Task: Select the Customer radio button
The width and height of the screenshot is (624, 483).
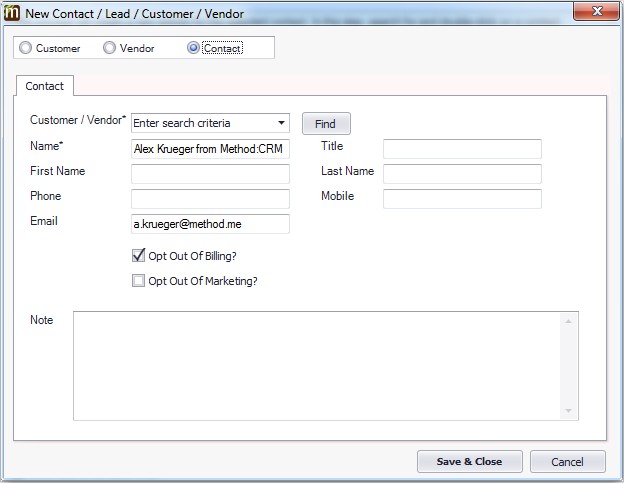Action: [x=25, y=48]
